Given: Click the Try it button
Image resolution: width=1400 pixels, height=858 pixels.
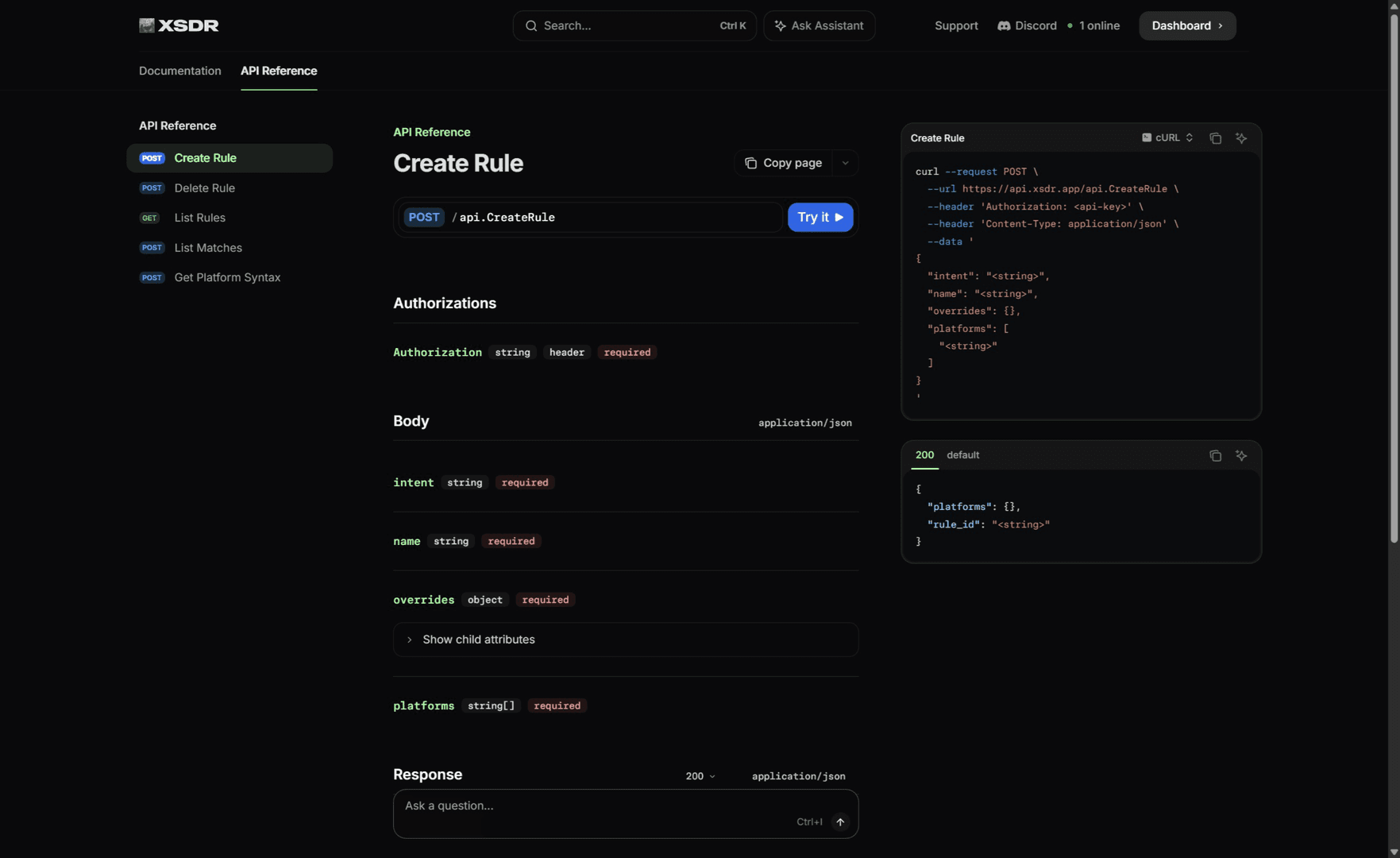Looking at the screenshot, I should coord(820,217).
